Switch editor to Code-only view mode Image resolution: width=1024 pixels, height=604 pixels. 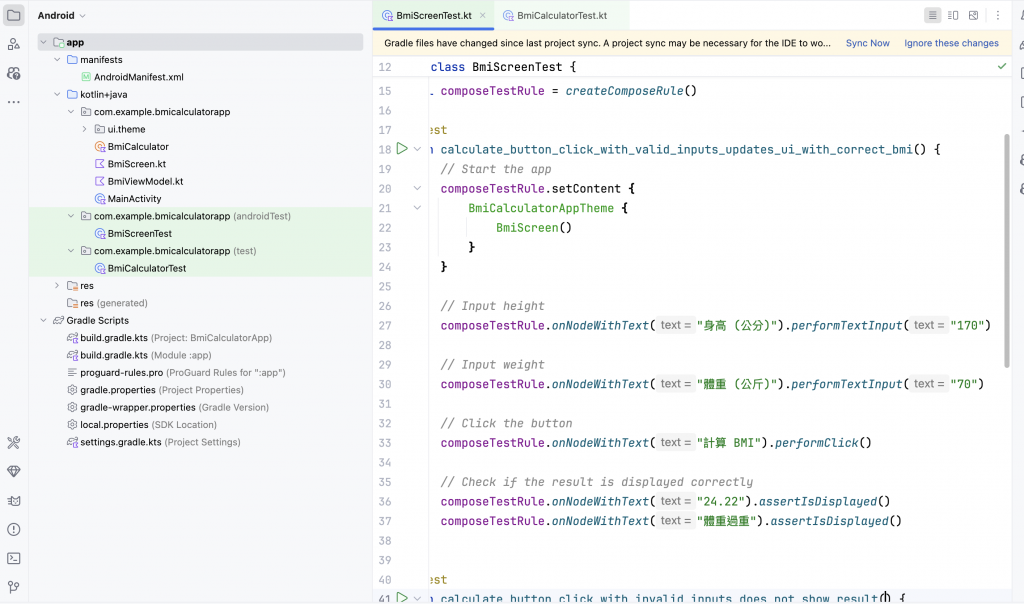point(932,15)
